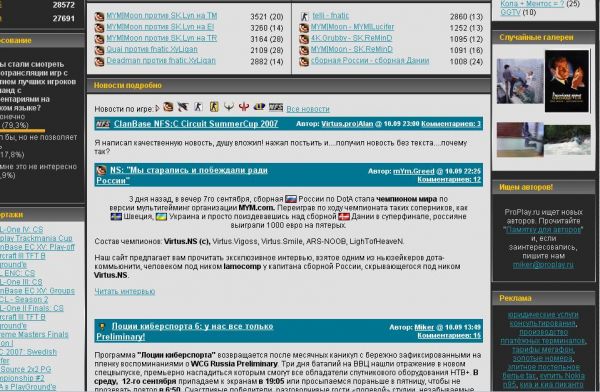Filter news by the Counter-Strike 1.6 icon
The height and width of the screenshot is (392, 600).
[198, 107]
